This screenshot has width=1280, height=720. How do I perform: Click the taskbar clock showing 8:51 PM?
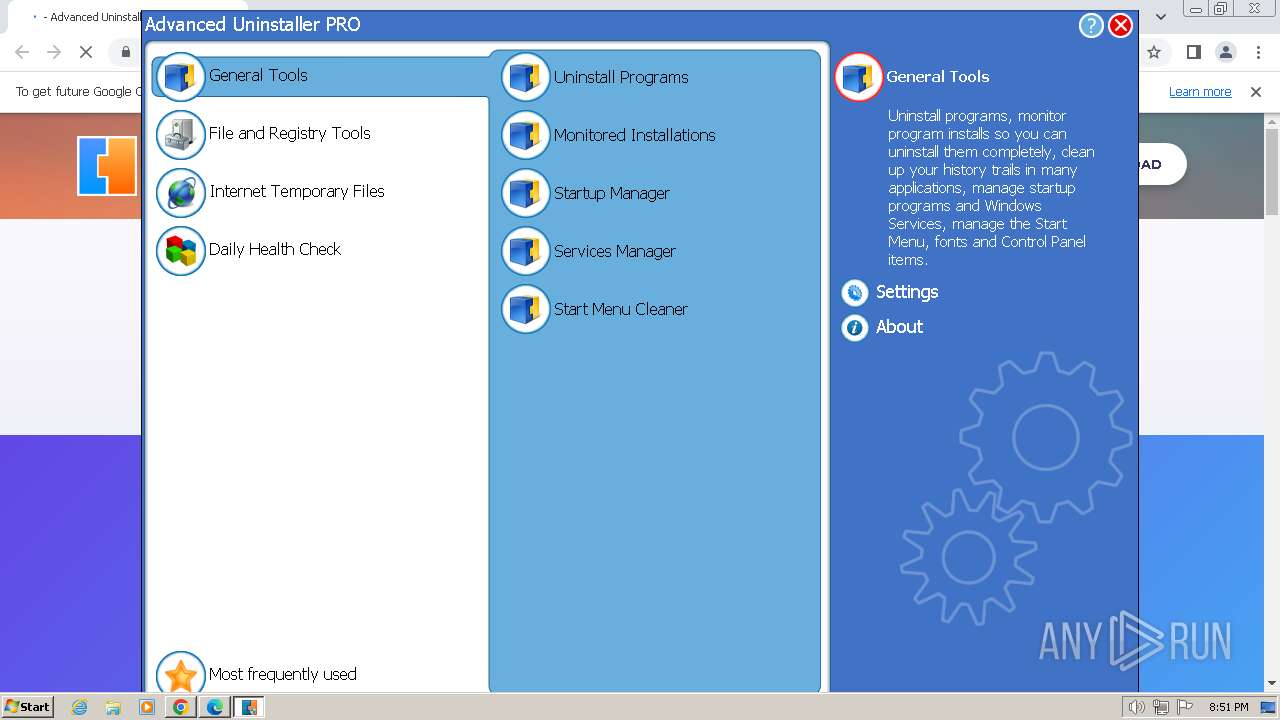pos(1228,707)
